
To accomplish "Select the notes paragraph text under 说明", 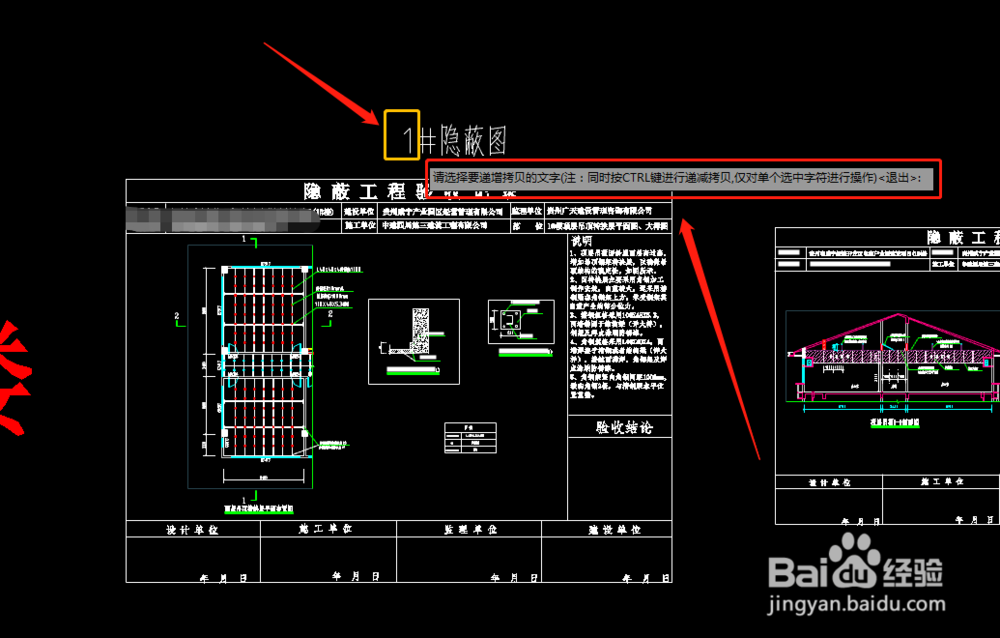I will pyautogui.click(x=619, y=324).
